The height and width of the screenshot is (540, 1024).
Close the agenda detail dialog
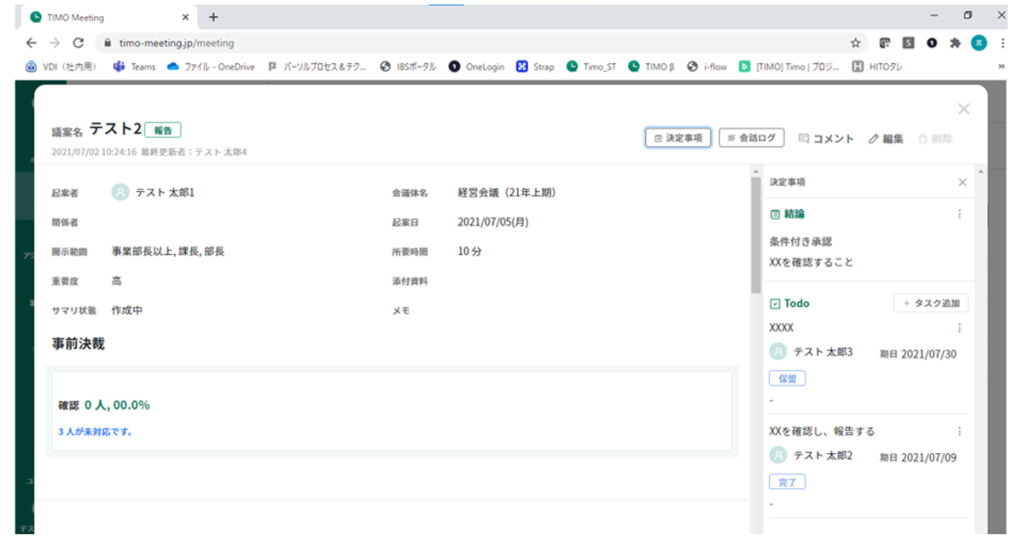point(964,109)
